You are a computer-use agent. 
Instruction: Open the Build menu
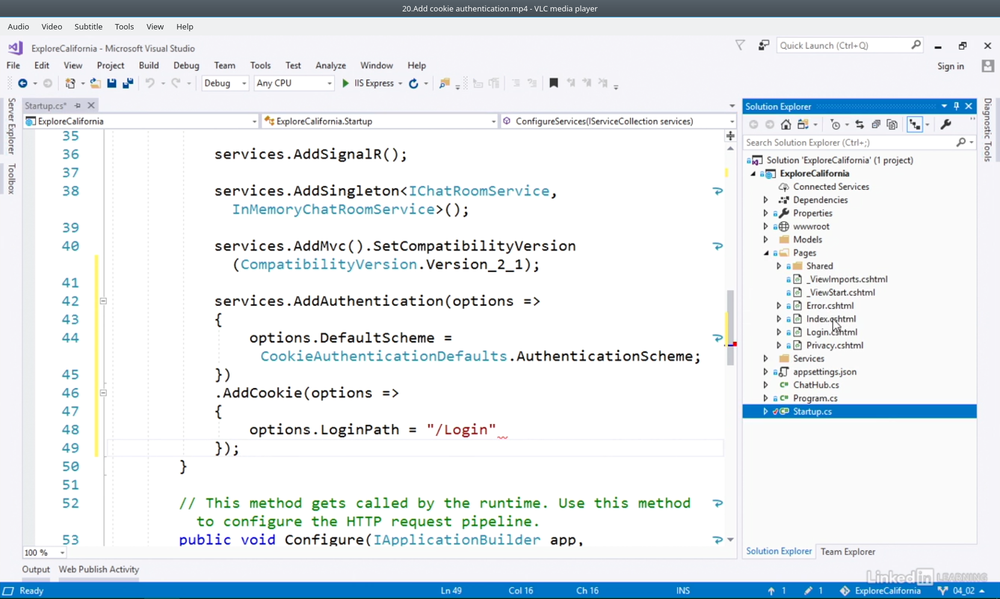tap(149, 66)
